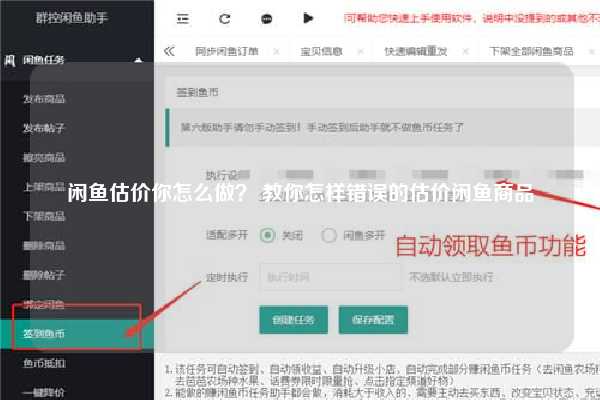Switch to the 宝贝信息 tab

point(321,51)
